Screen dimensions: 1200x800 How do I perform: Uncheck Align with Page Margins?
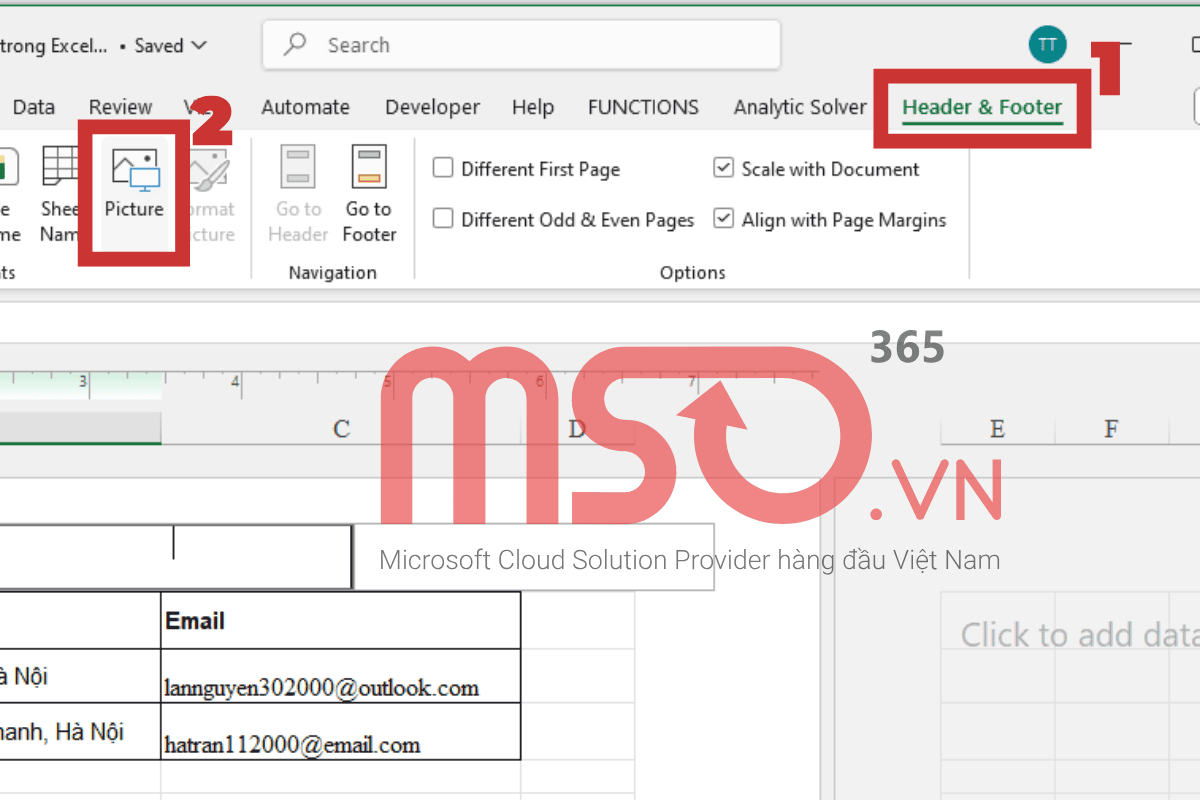pos(724,219)
